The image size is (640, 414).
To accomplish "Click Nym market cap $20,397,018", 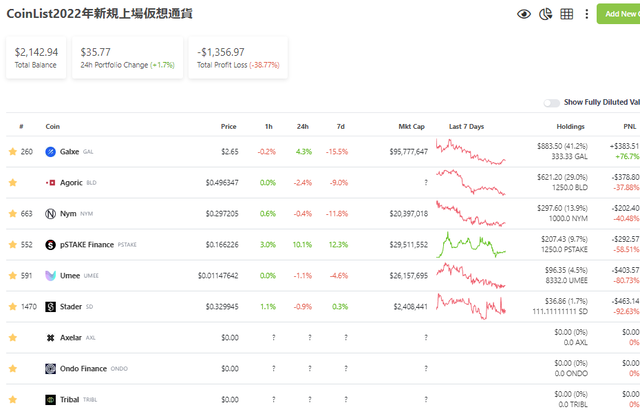I will [409, 214].
